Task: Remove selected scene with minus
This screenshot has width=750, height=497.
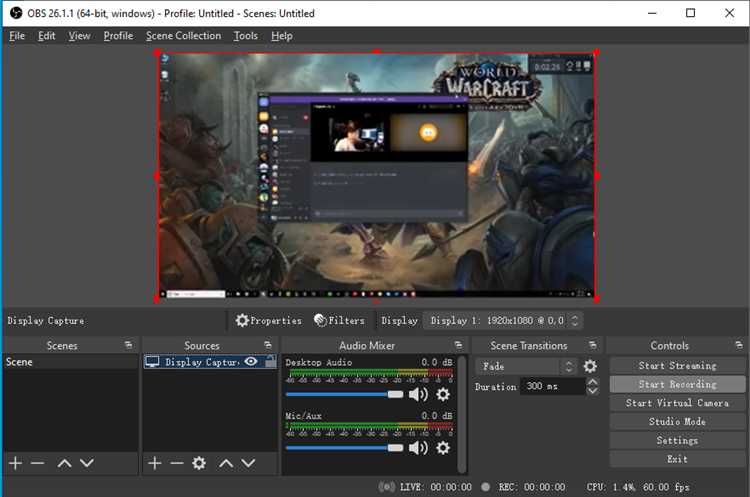Action: 37,463
